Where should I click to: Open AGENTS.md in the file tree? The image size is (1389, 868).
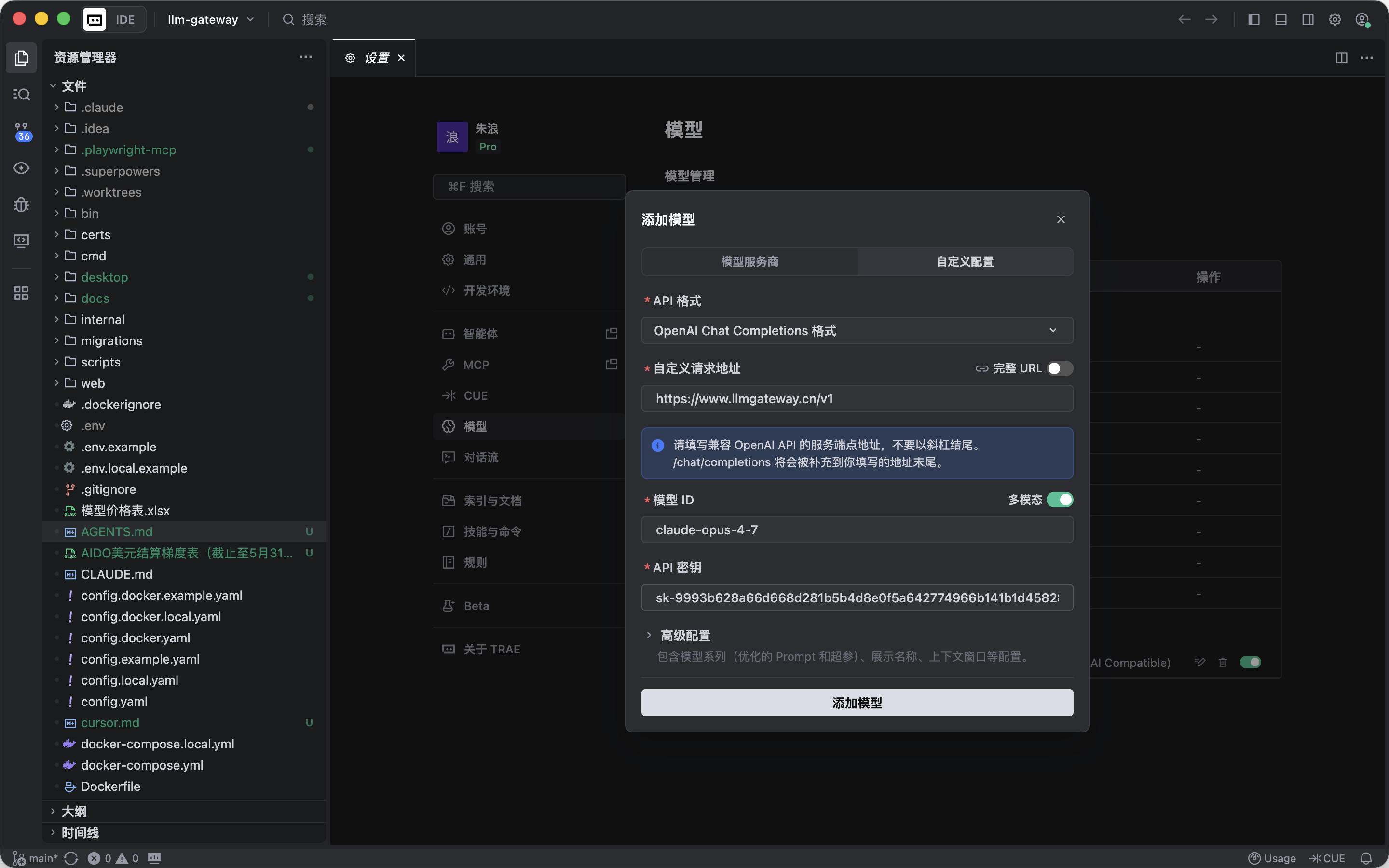pos(184,531)
